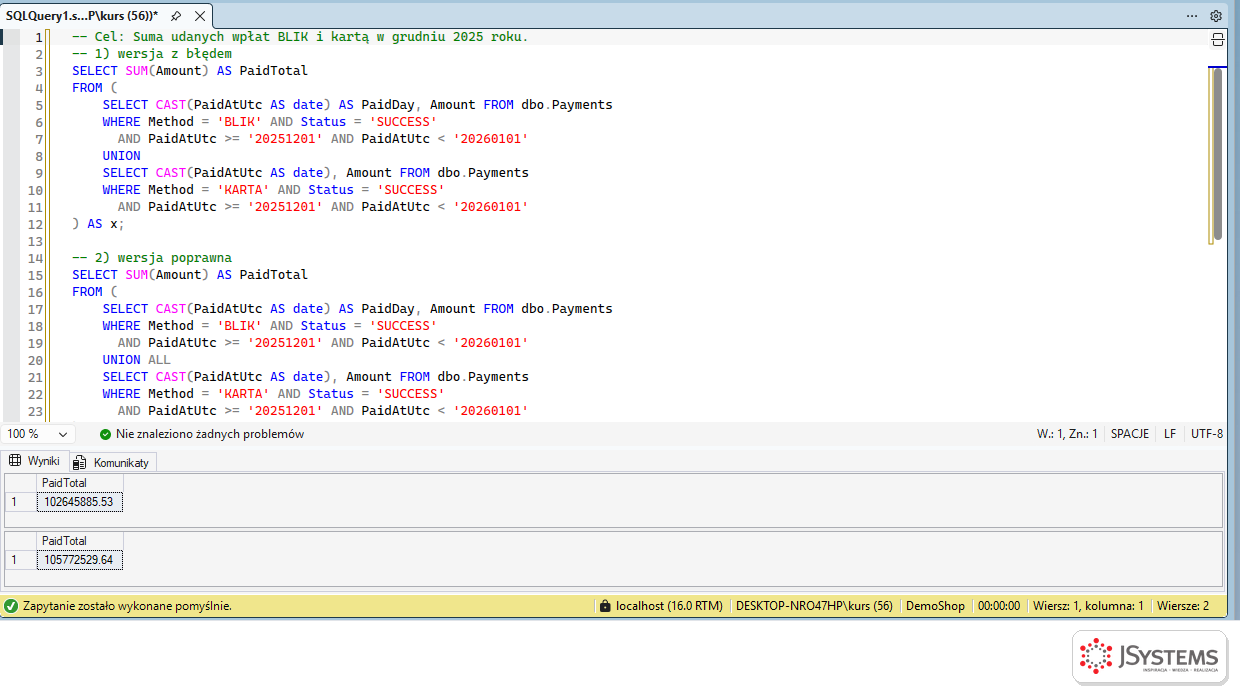Viewport: 1240px width, 692px height.
Task: Click line number 12 in the gutter
Action: point(36,224)
